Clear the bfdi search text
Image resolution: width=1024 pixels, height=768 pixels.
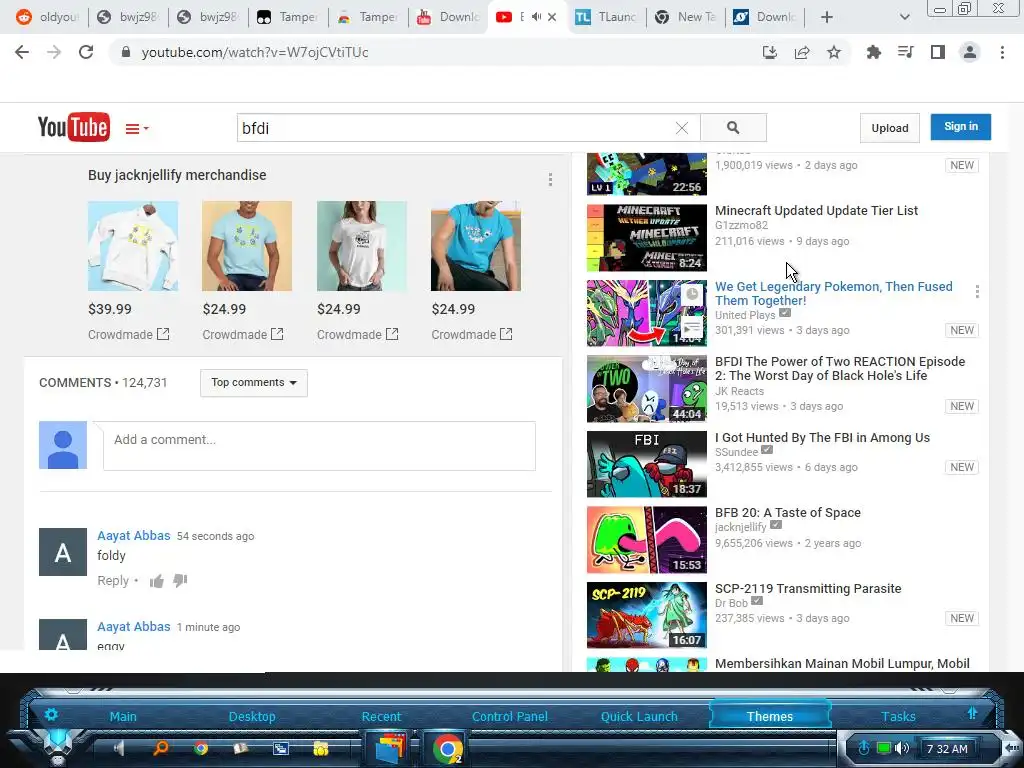tap(682, 128)
